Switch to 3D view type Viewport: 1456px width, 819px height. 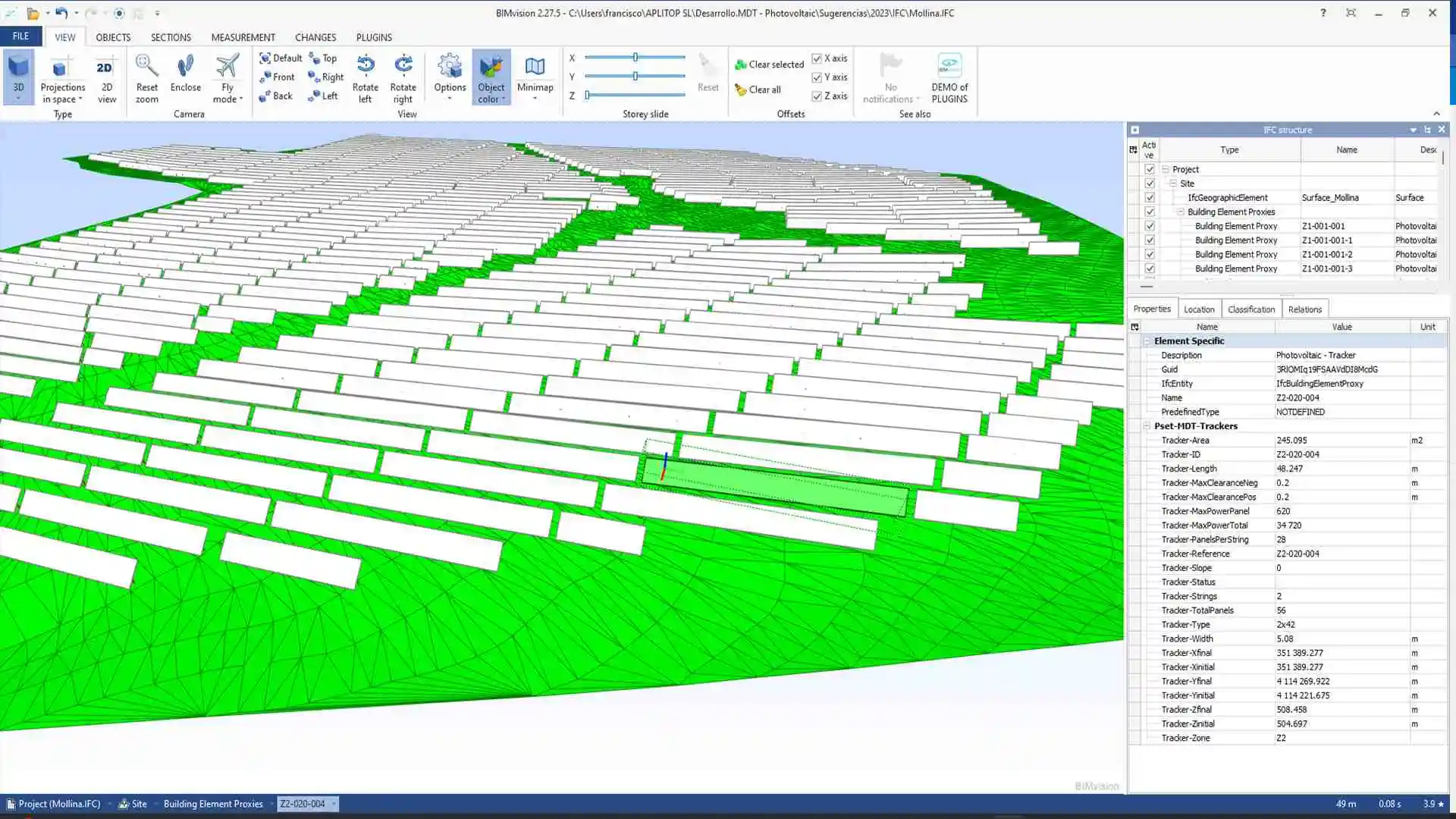click(x=18, y=77)
